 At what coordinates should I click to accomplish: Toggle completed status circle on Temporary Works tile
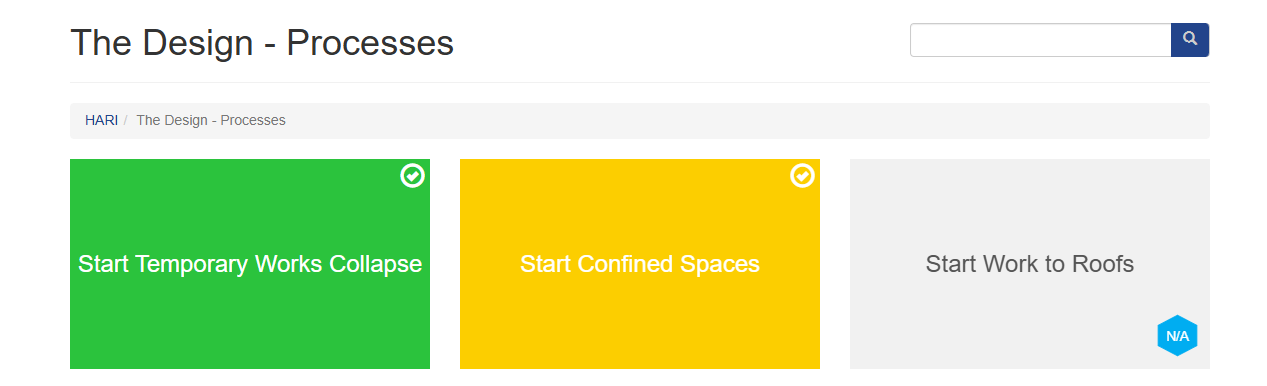pos(413,176)
